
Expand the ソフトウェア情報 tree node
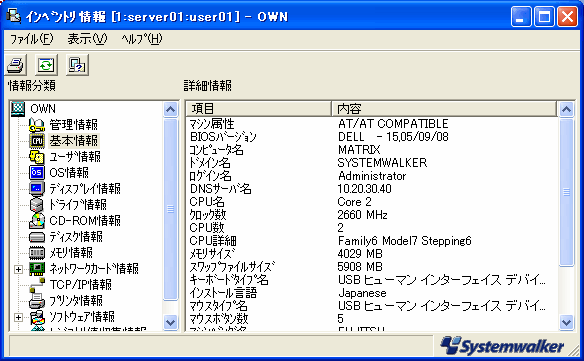[x=18, y=317]
